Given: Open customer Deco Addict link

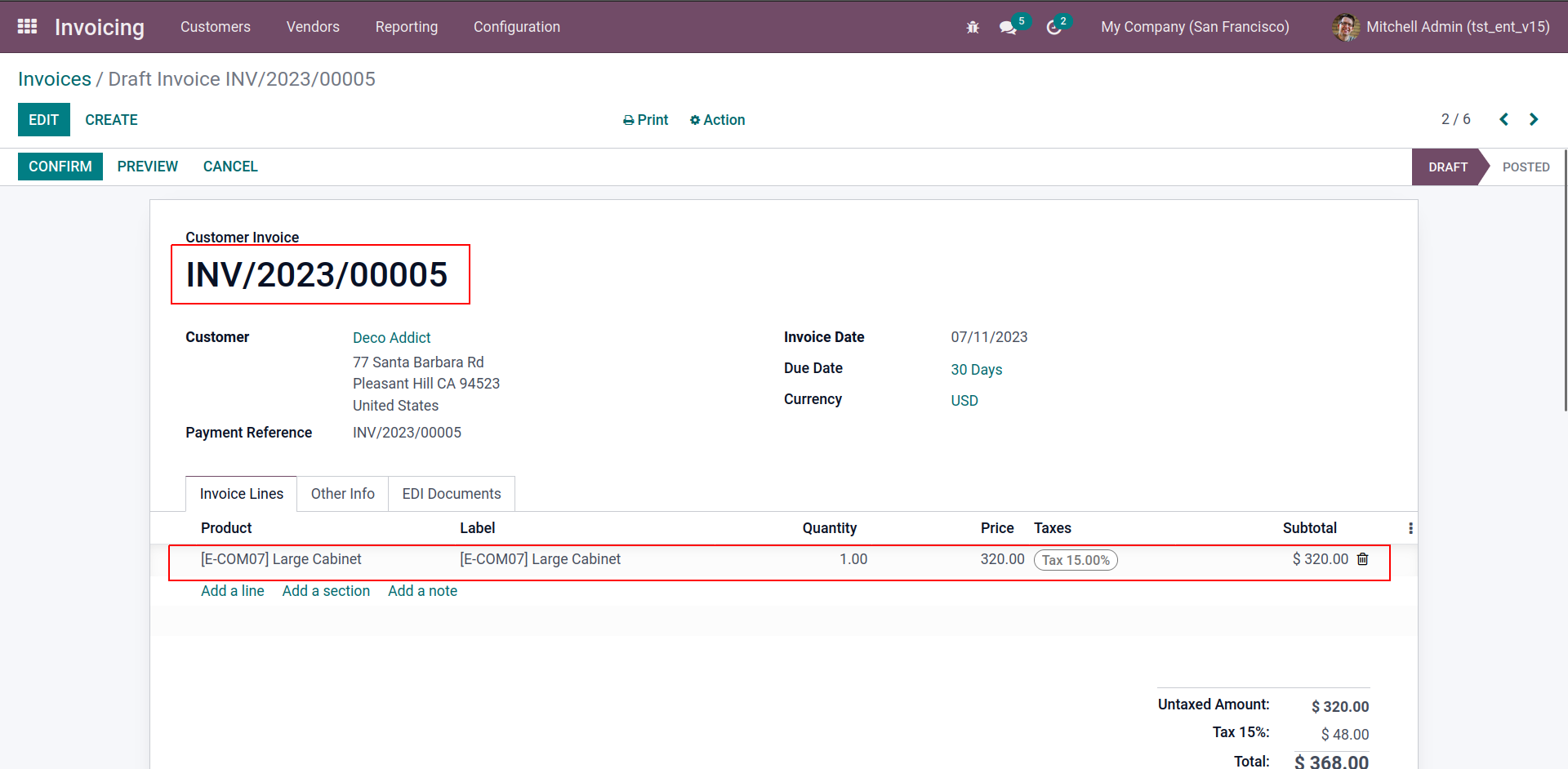Looking at the screenshot, I should coord(392,338).
